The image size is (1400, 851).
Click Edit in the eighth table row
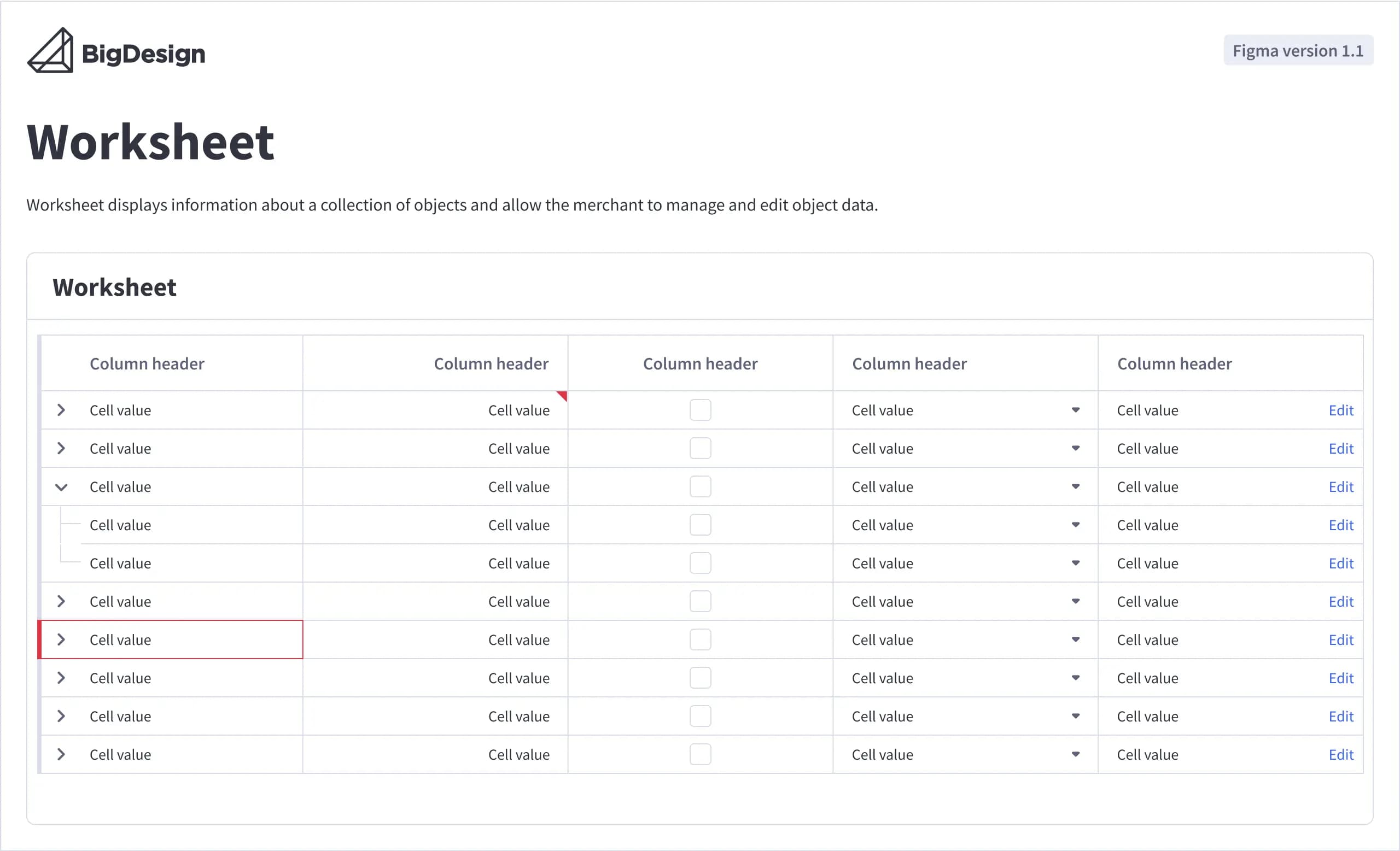pos(1341,678)
